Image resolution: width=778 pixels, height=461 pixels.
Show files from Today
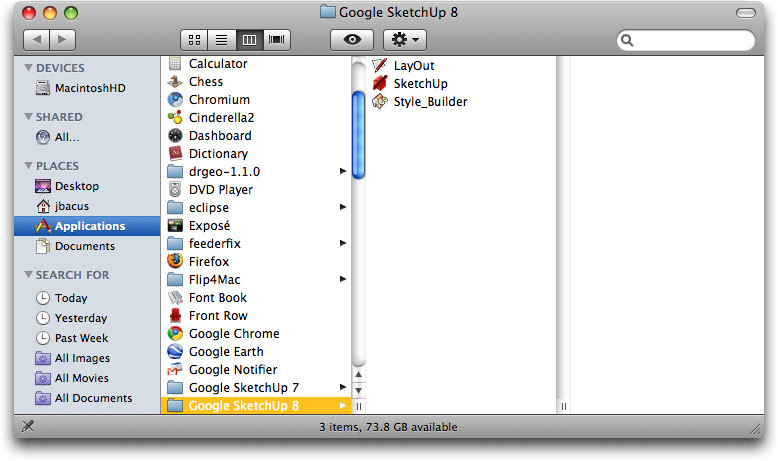pyautogui.click(x=62, y=298)
